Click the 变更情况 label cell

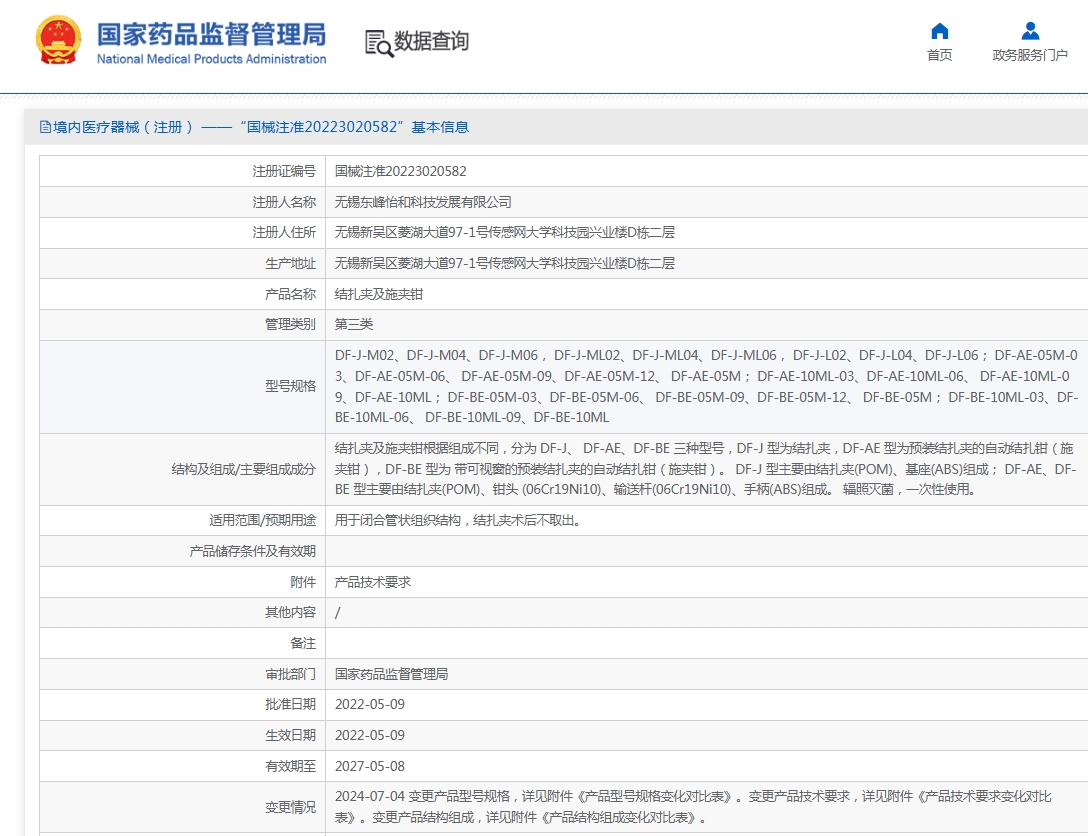pos(182,808)
